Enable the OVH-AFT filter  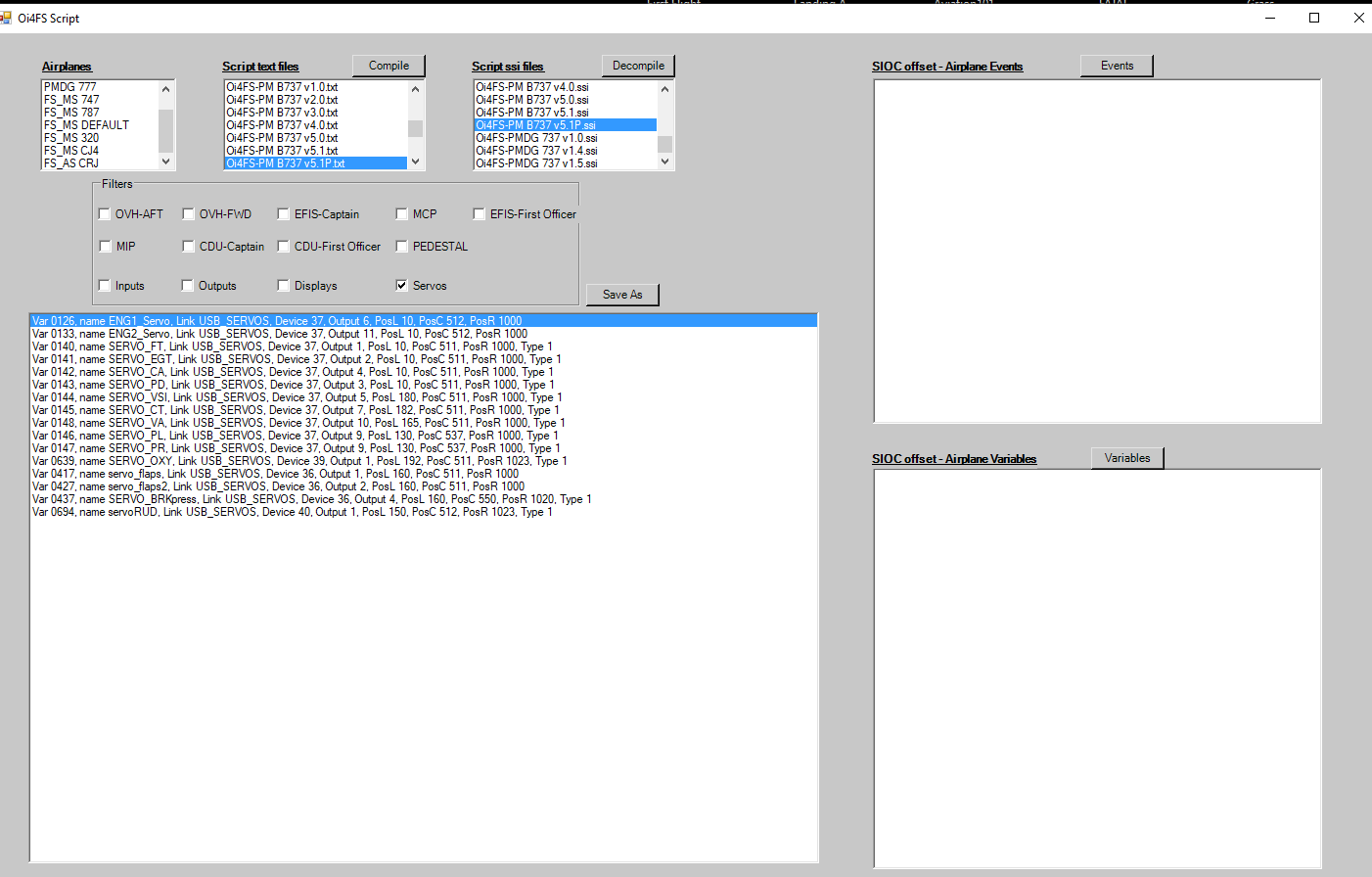click(x=104, y=213)
